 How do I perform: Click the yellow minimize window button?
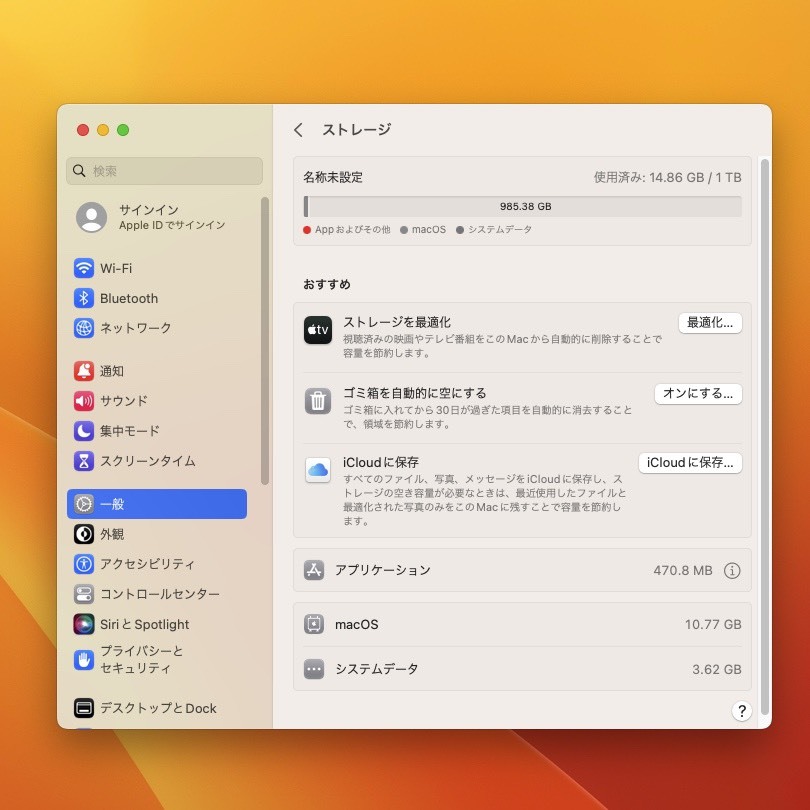click(x=103, y=130)
